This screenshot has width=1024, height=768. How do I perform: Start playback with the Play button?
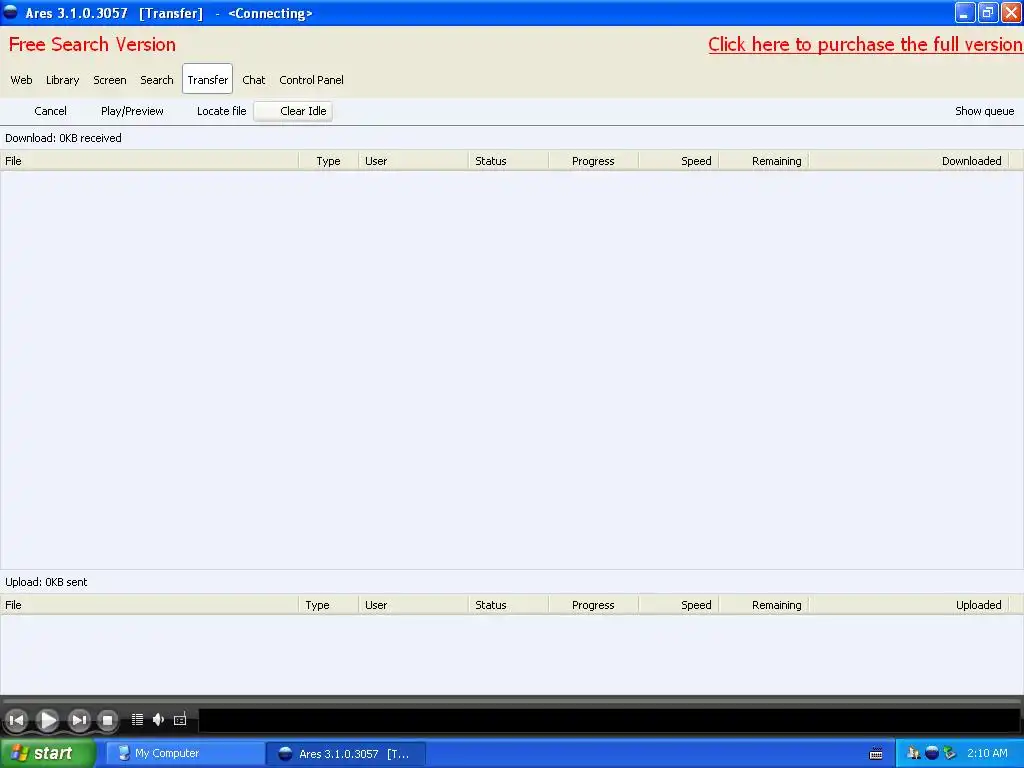click(x=47, y=720)
